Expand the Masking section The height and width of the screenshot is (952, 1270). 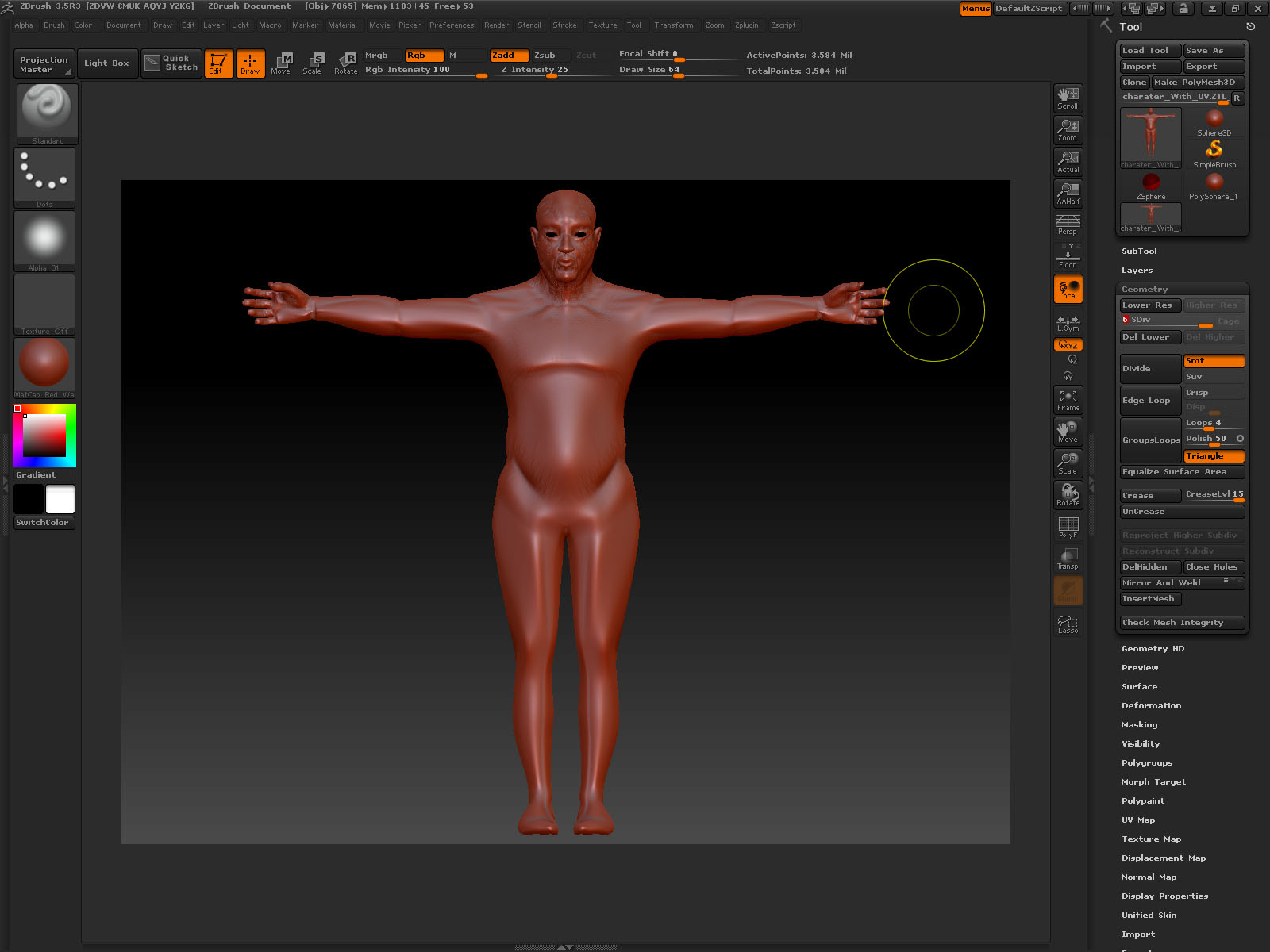(x=1139, y=725)
